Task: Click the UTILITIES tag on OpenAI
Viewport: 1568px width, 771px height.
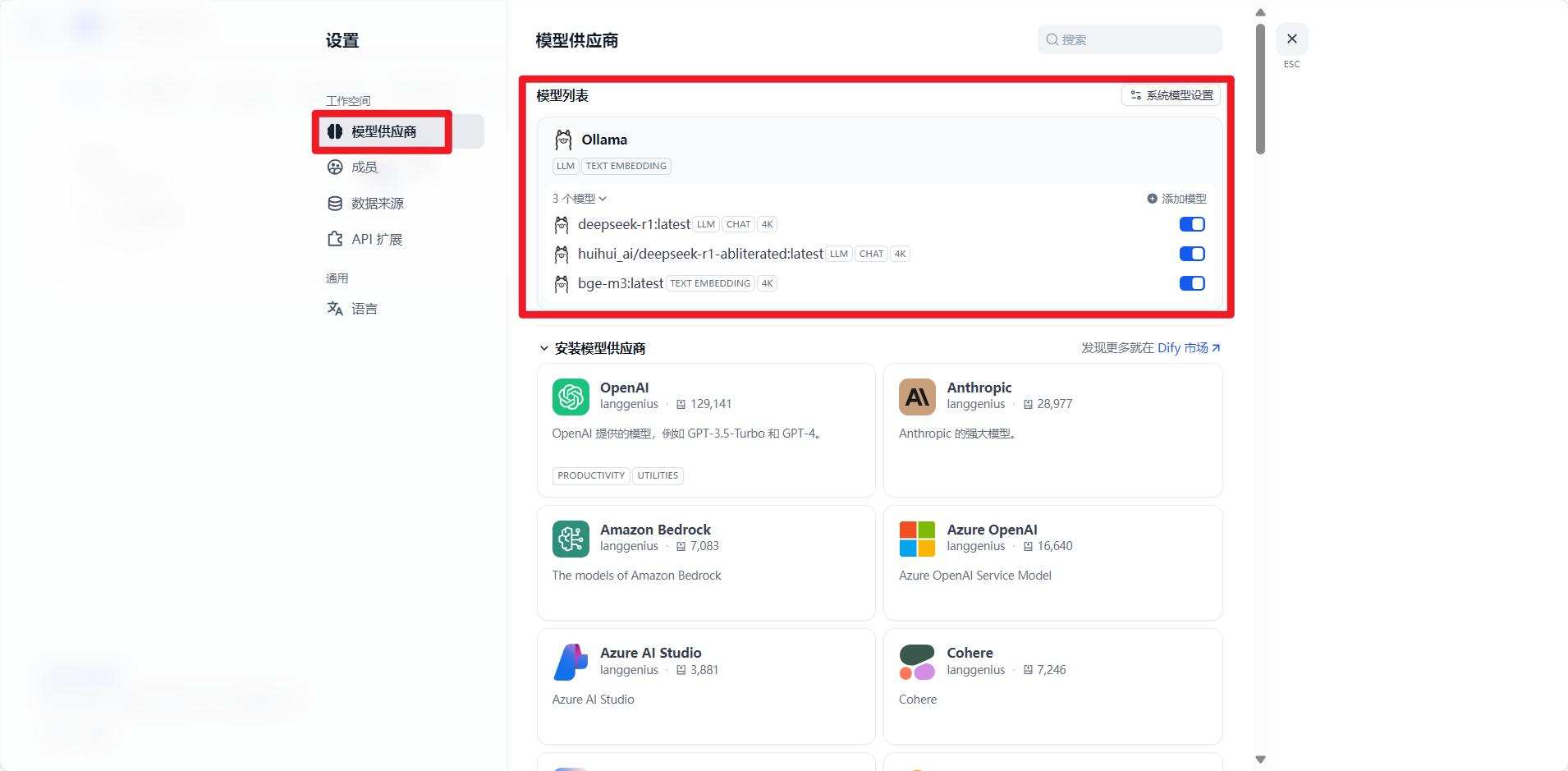Action: click(x=658, y=475)
